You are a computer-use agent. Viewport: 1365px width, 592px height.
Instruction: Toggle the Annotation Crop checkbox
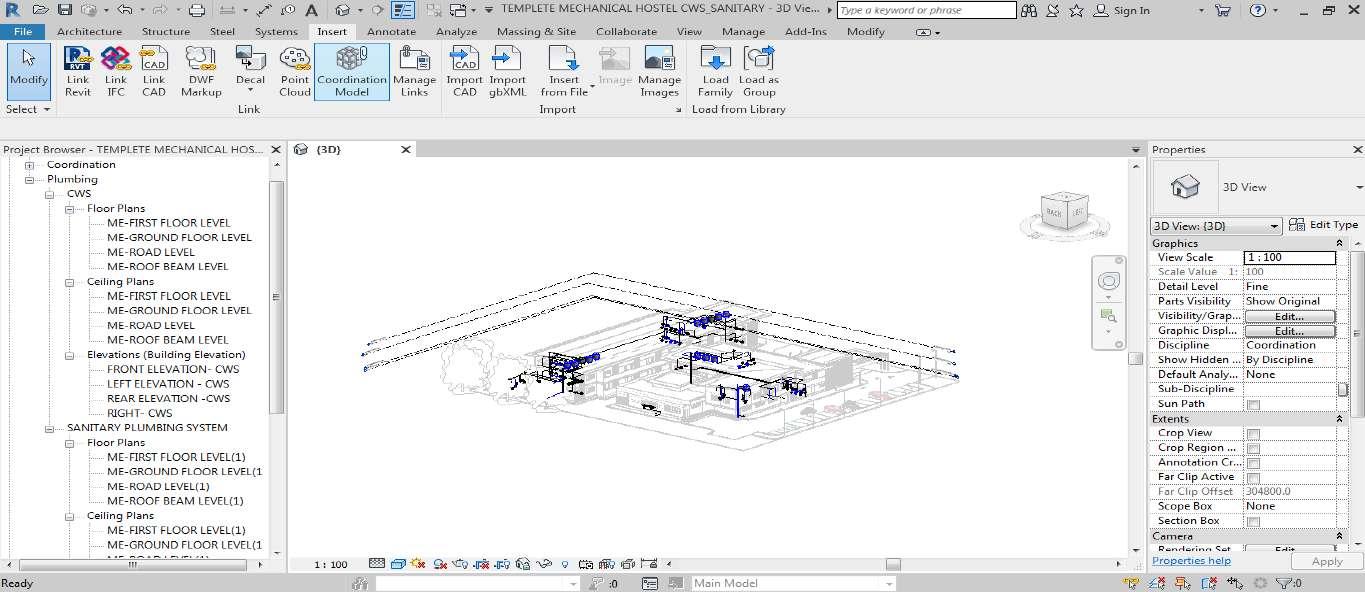1253,463
